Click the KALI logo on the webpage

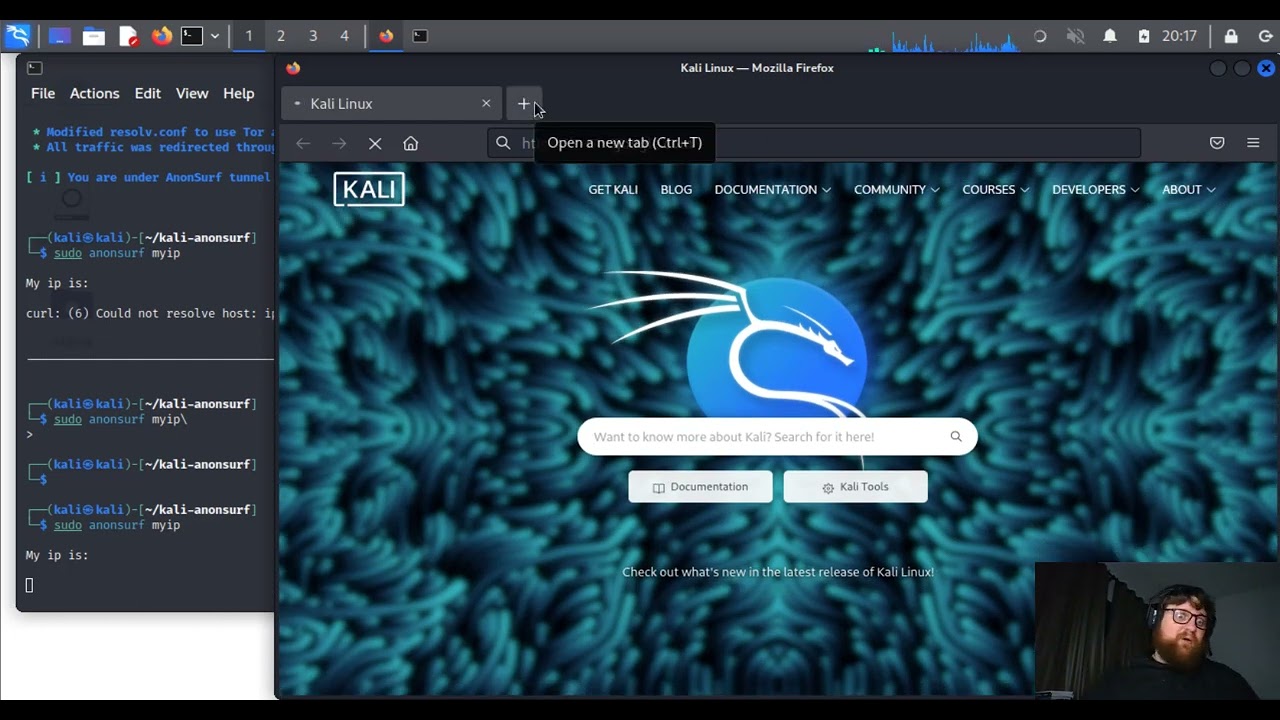click(x=369, y=189)
